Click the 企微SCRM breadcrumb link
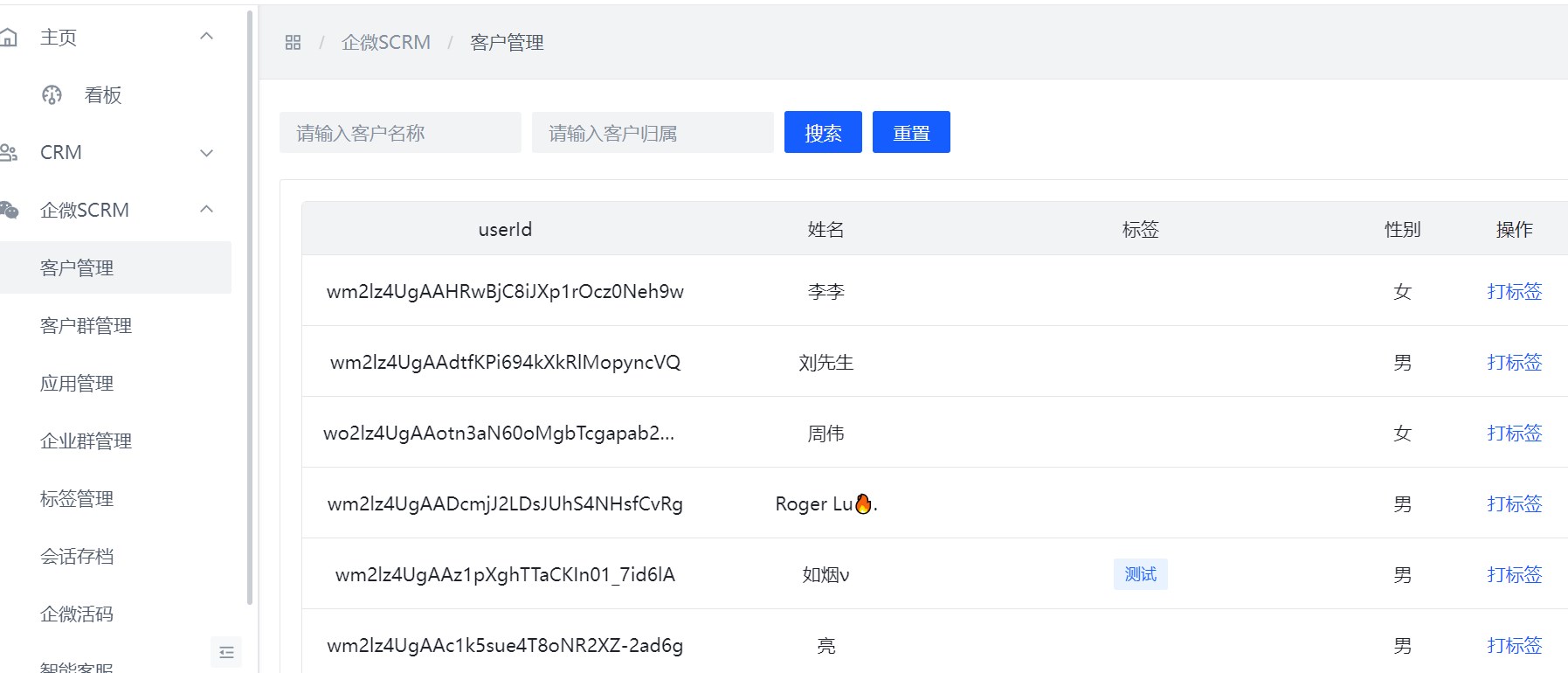Viewport: 1568px width, 673px height. pyautogui.click(x=386, y=42)
